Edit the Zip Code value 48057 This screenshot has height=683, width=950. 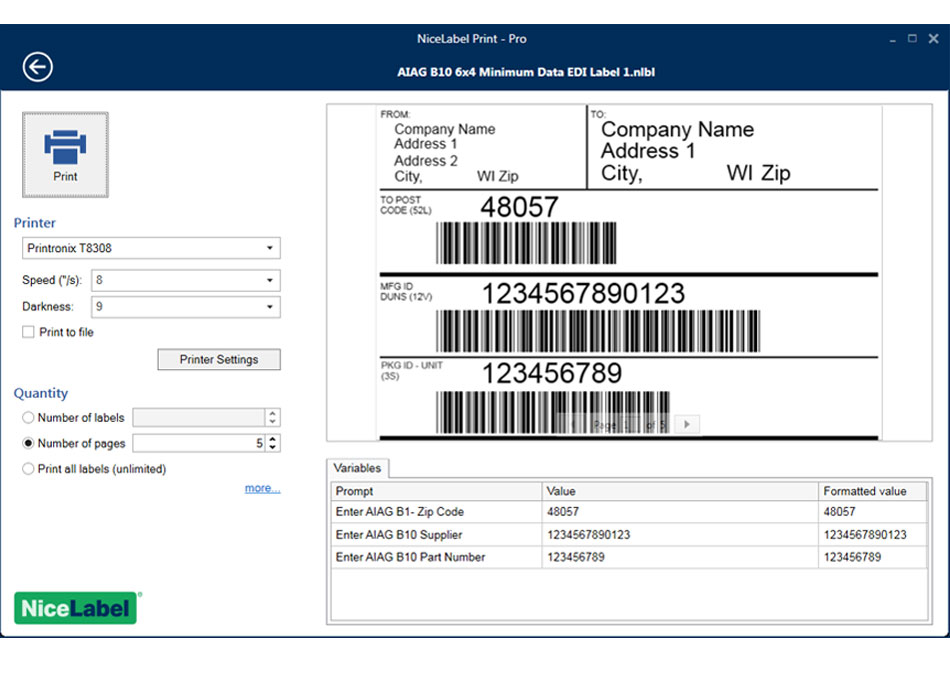tap(680, 511)
